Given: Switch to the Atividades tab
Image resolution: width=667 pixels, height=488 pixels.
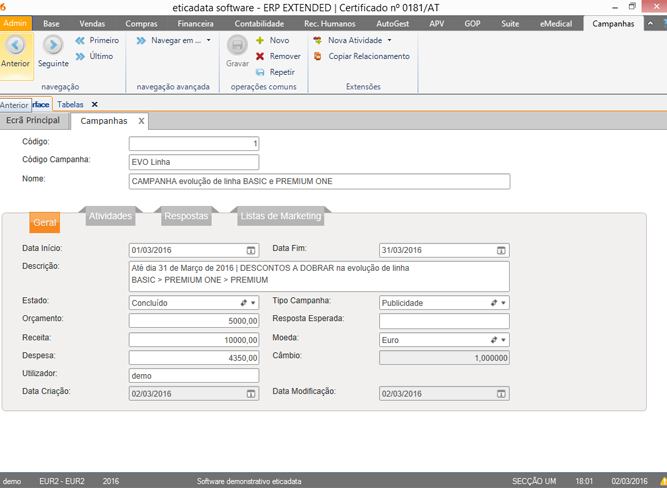Looking at the screenshot, I should point(110,216).
